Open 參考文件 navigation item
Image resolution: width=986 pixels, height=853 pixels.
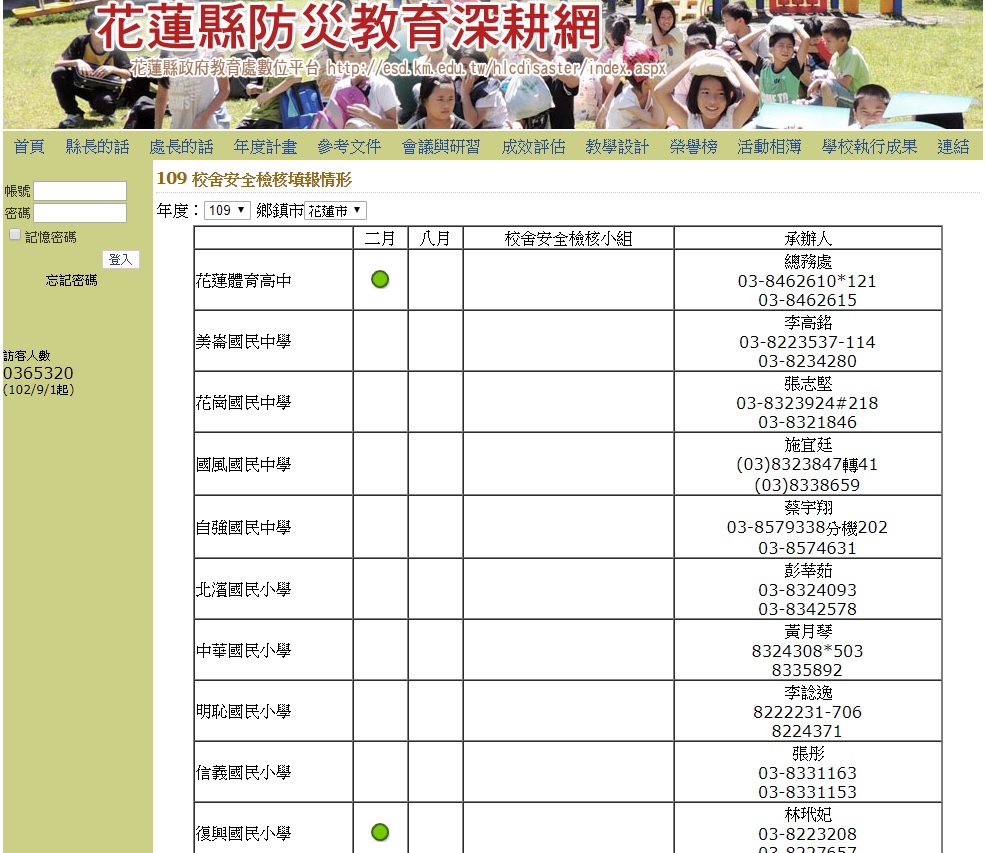point(349,147)
